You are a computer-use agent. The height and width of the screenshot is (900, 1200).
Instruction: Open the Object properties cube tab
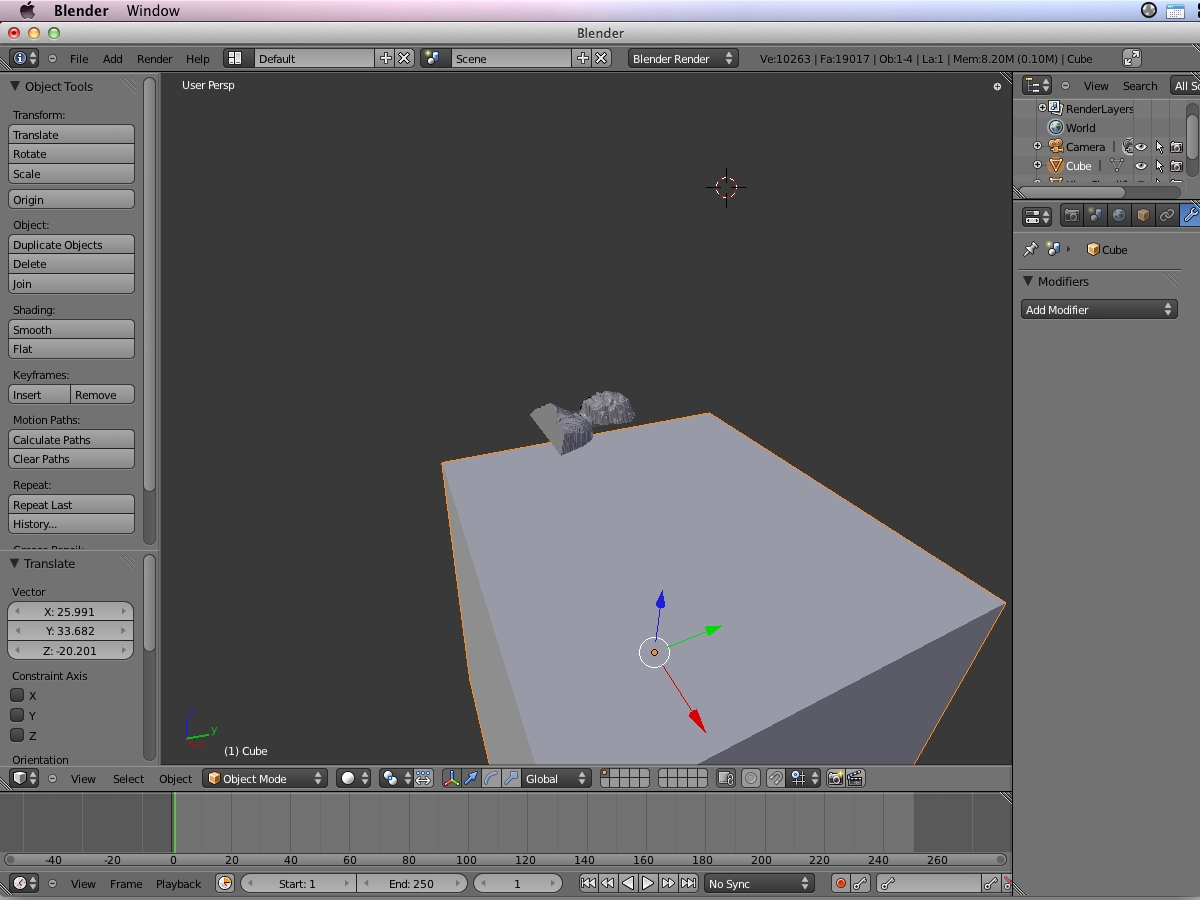[1143, 215]
